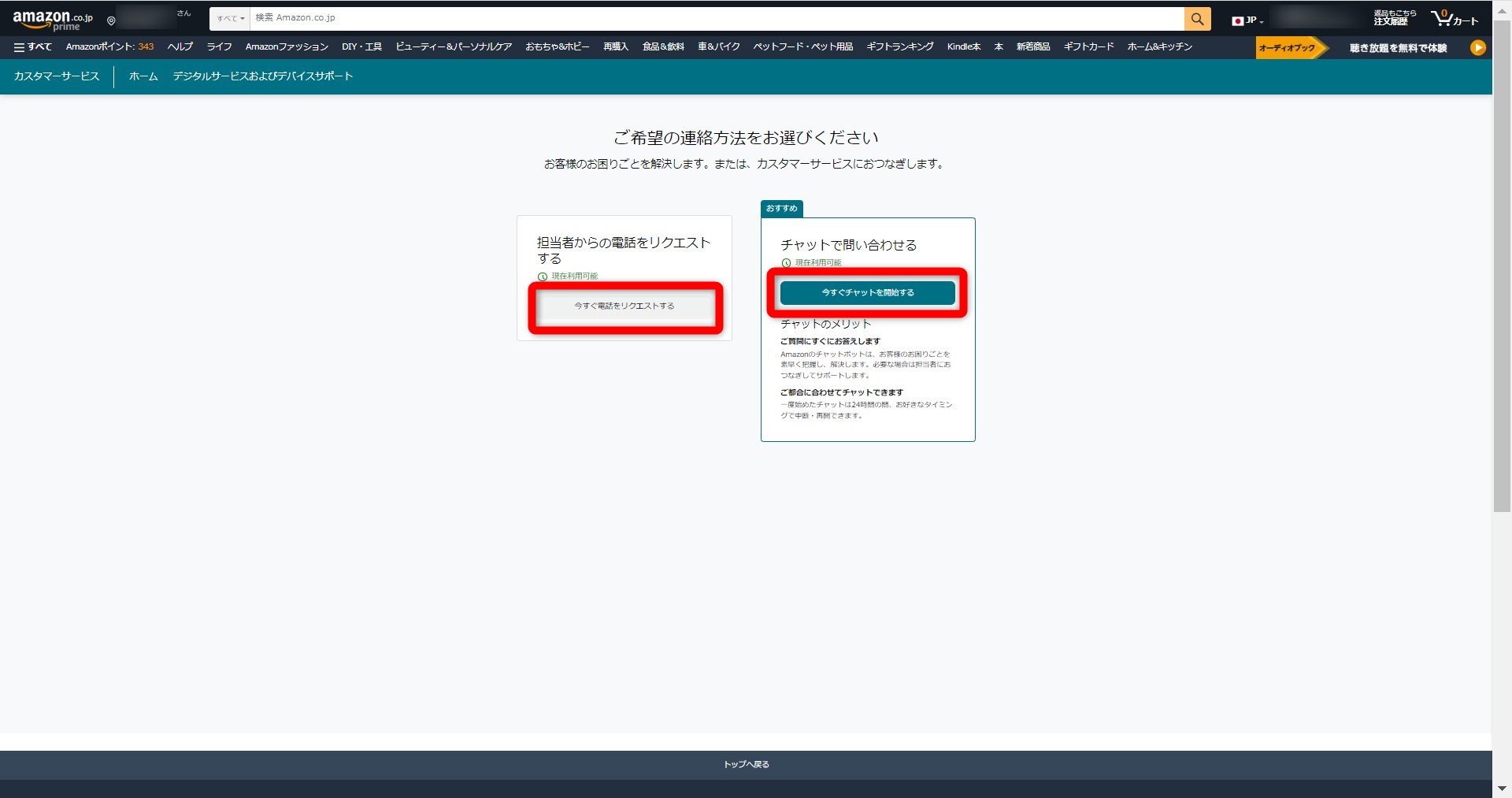
Task: Click ご都合に合わせてチャットできます text
Action: click(841, 392)
